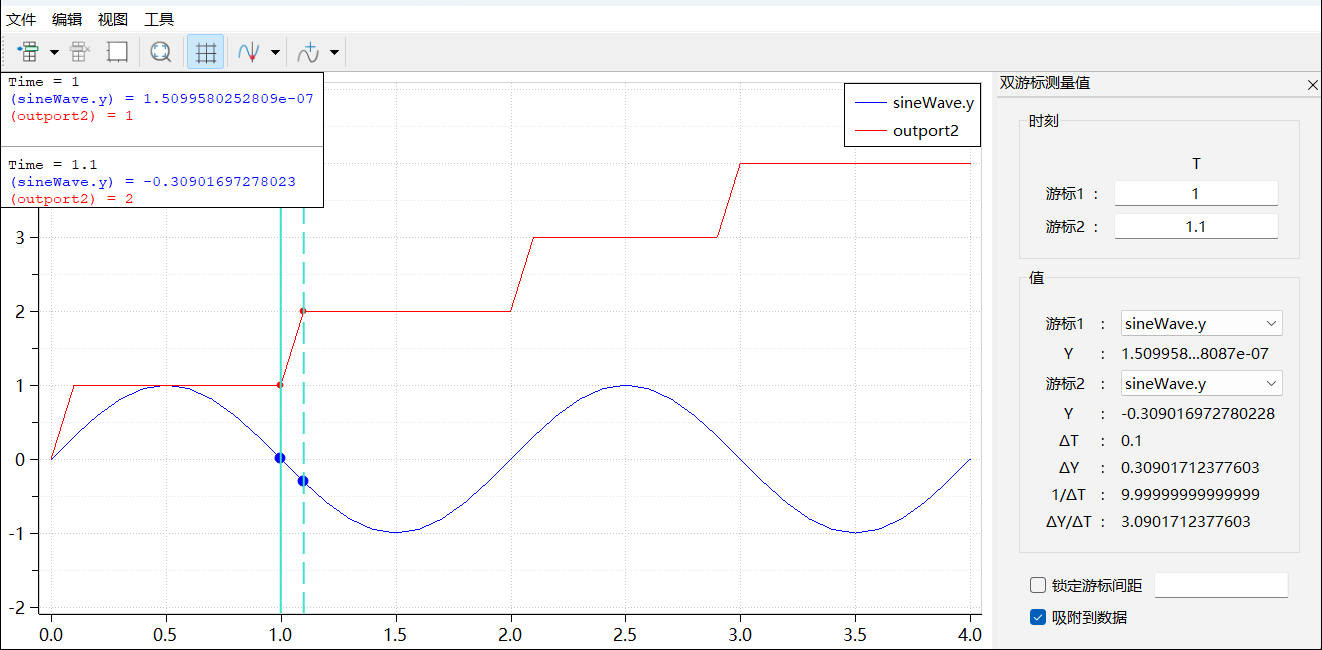The image size is (1322, 650).
Task: Toggle the grid lines button
Action: coord(206,52)
